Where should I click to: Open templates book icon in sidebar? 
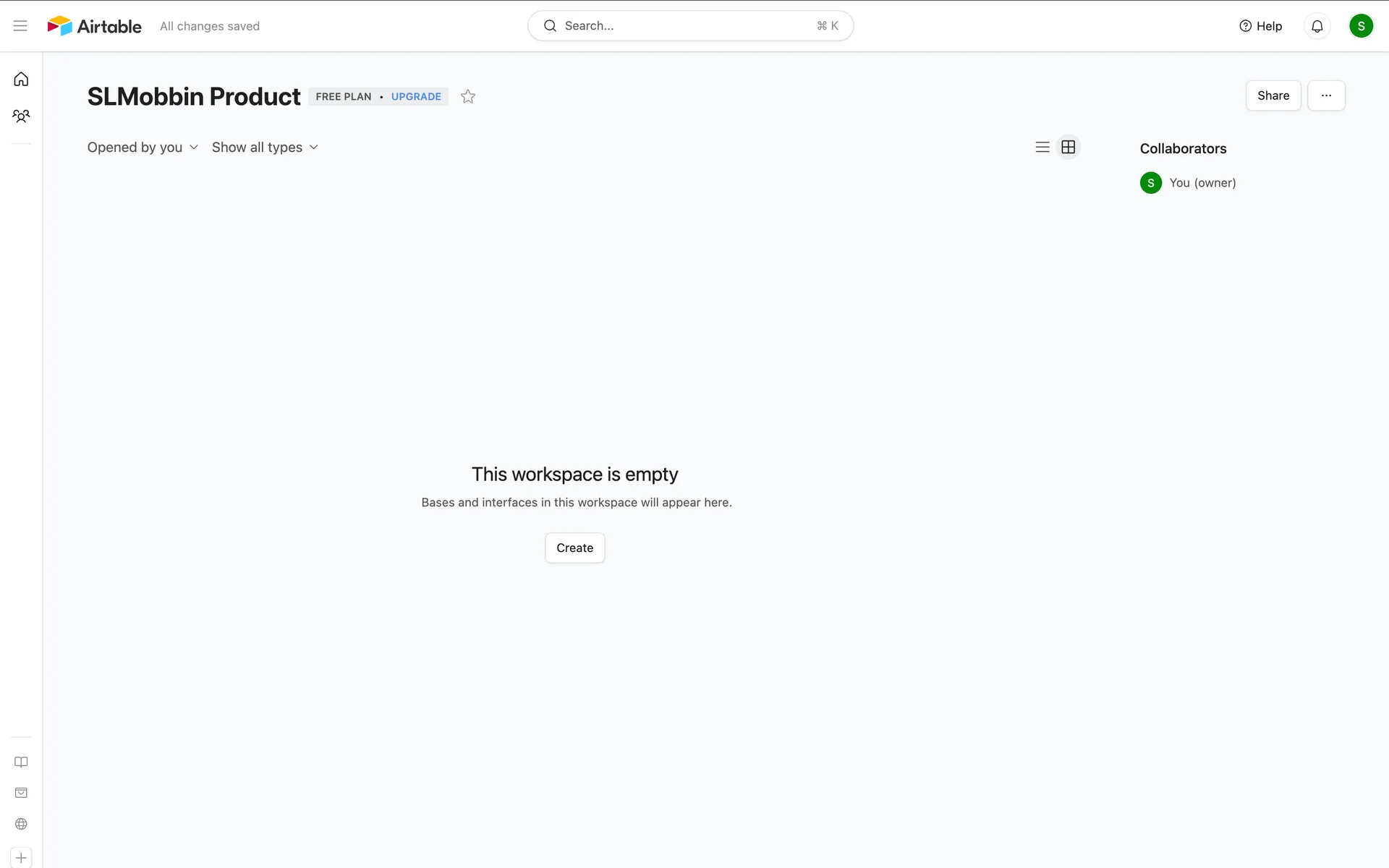(21, 762)
